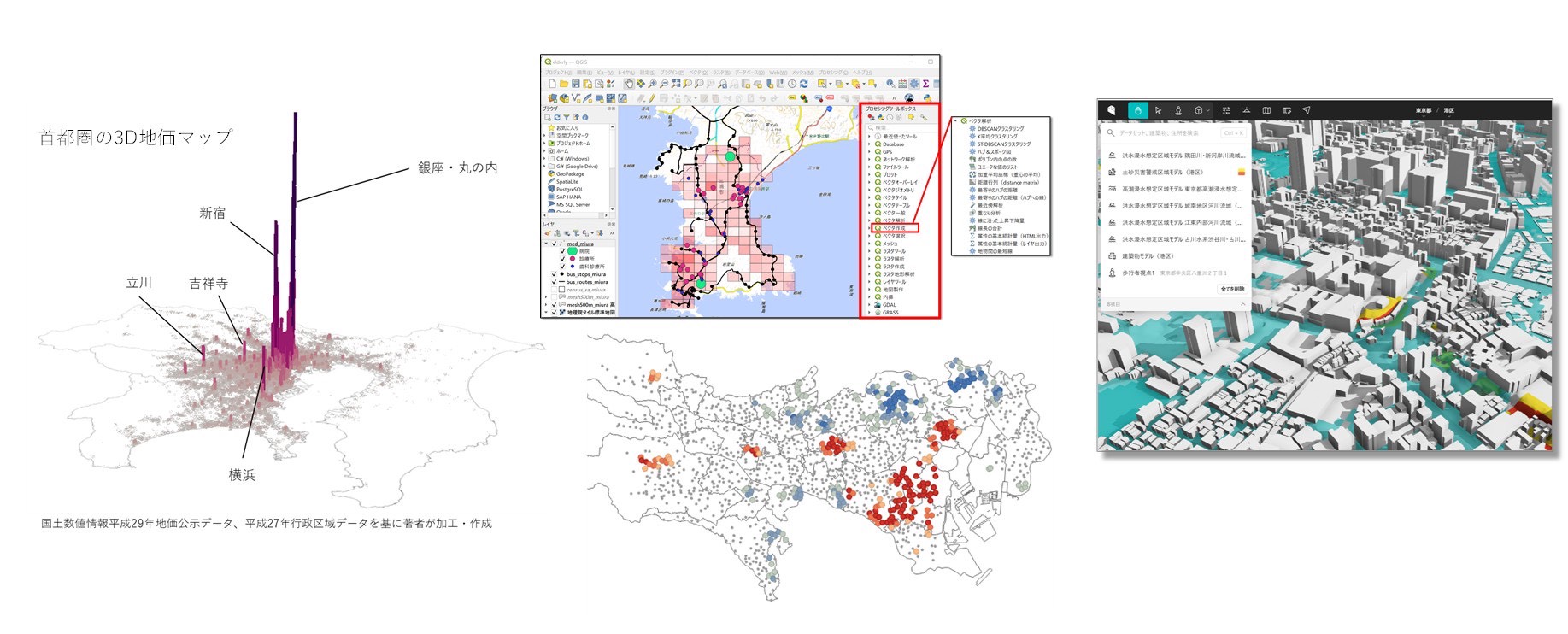Select the hand pan tool in PLATEAU toolbar
The height and width of the screenshot is (634, 1568).
(1137, 110)
